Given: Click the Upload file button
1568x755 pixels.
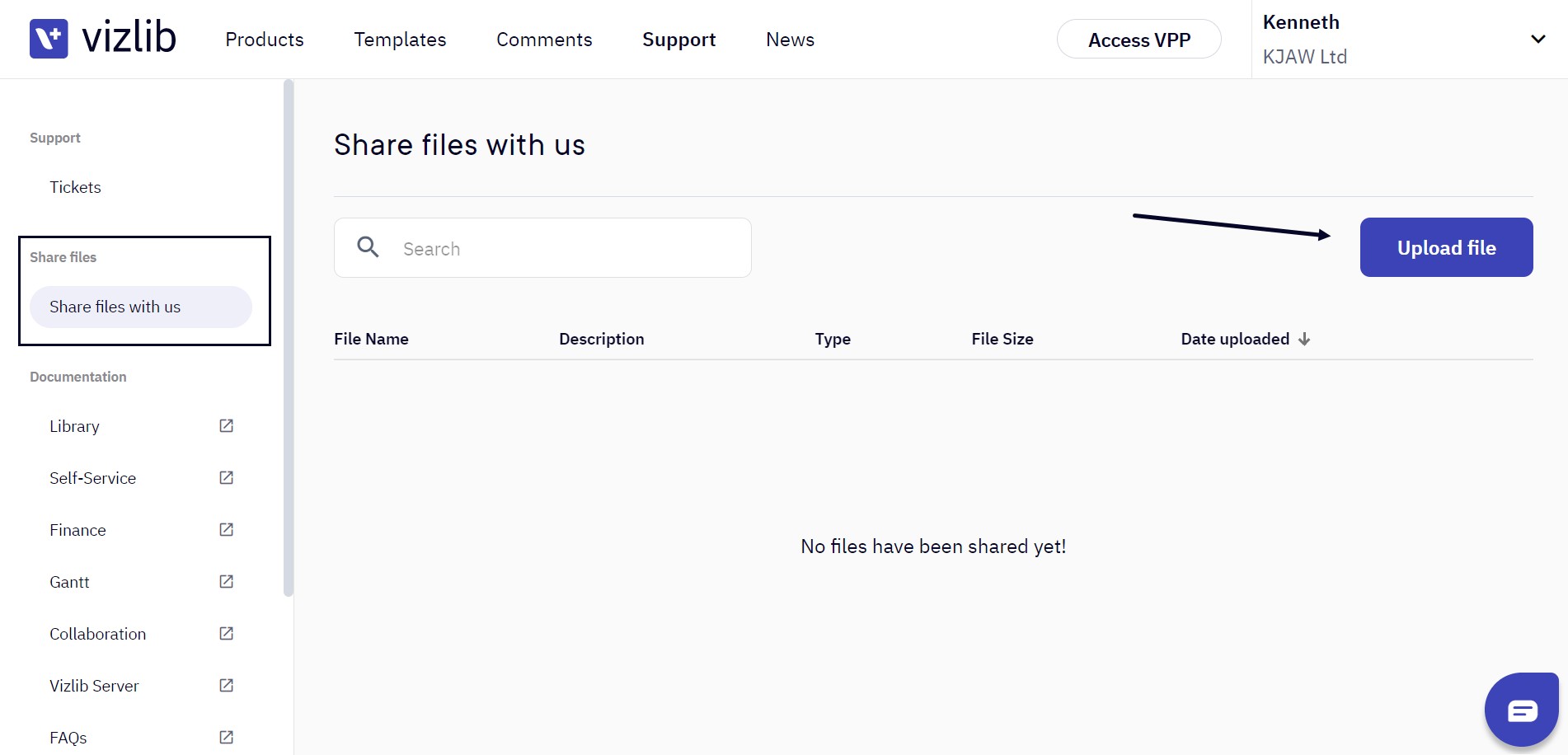Looking at the screenshot, I should pos(1447,247).
